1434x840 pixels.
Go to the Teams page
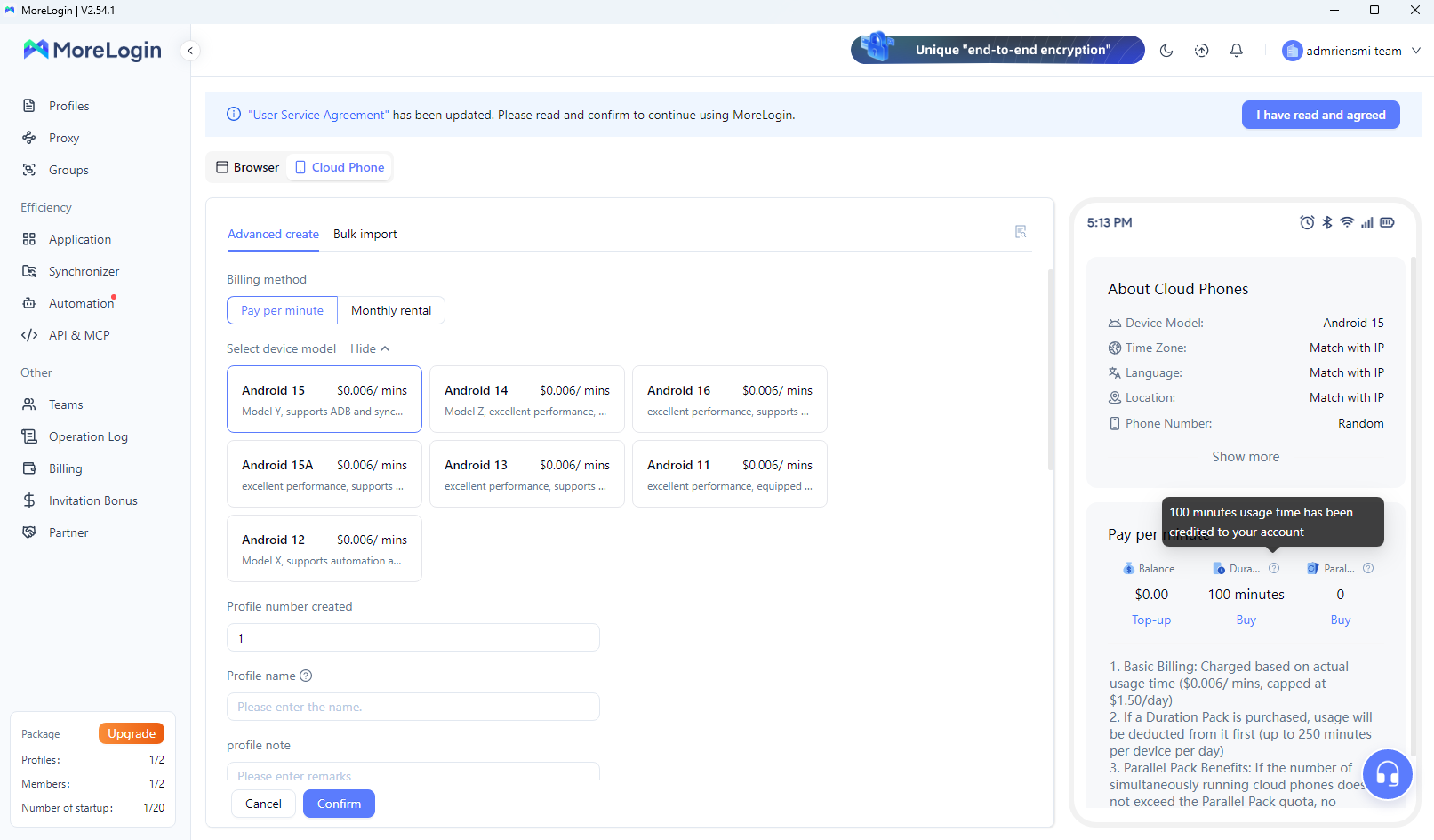(x=66, y=404)
